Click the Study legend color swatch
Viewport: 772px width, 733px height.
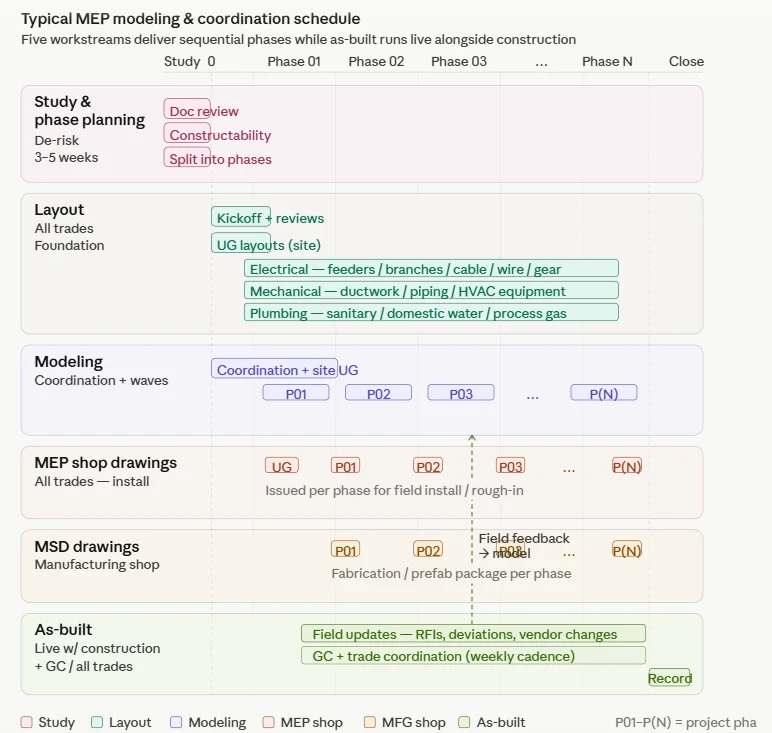tap(27, 722)
